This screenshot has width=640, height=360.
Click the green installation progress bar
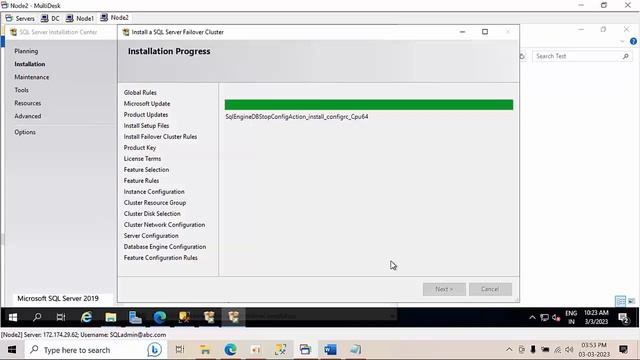click(369, 105)
